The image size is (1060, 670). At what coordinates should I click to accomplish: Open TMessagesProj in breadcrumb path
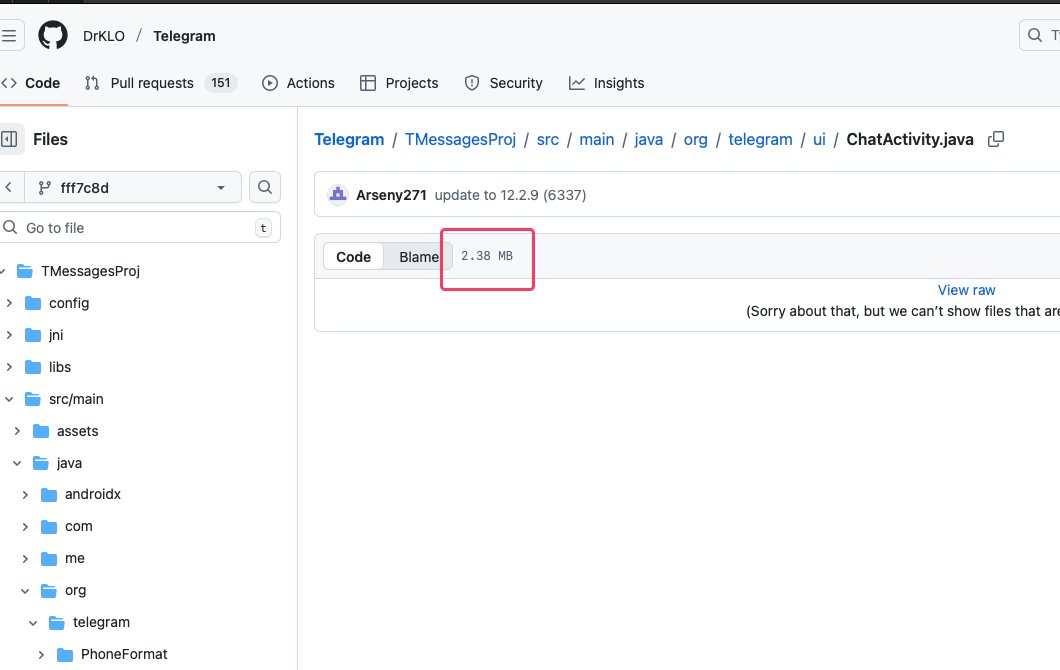point(460,139)
